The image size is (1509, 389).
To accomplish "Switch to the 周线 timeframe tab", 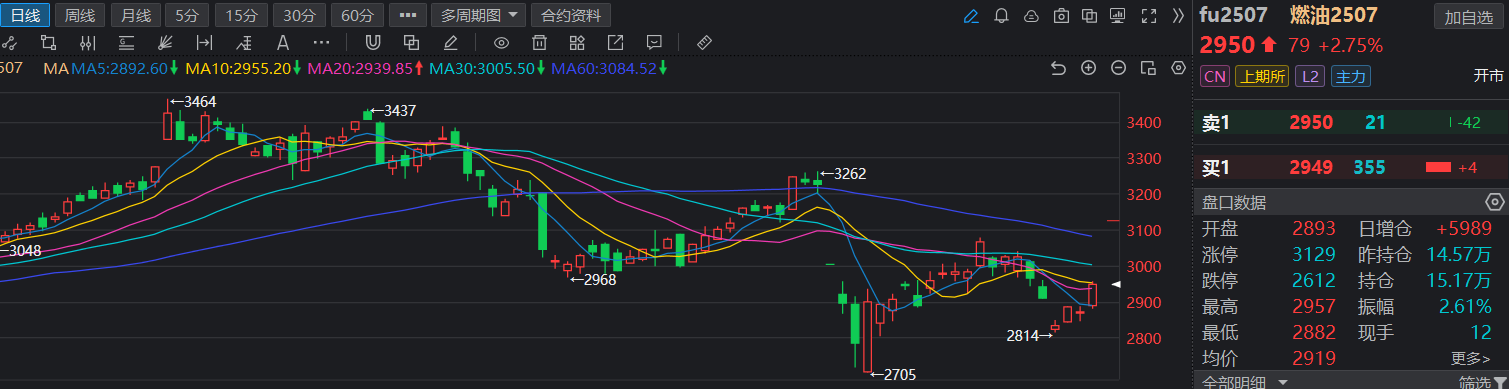I will [80, 15].
